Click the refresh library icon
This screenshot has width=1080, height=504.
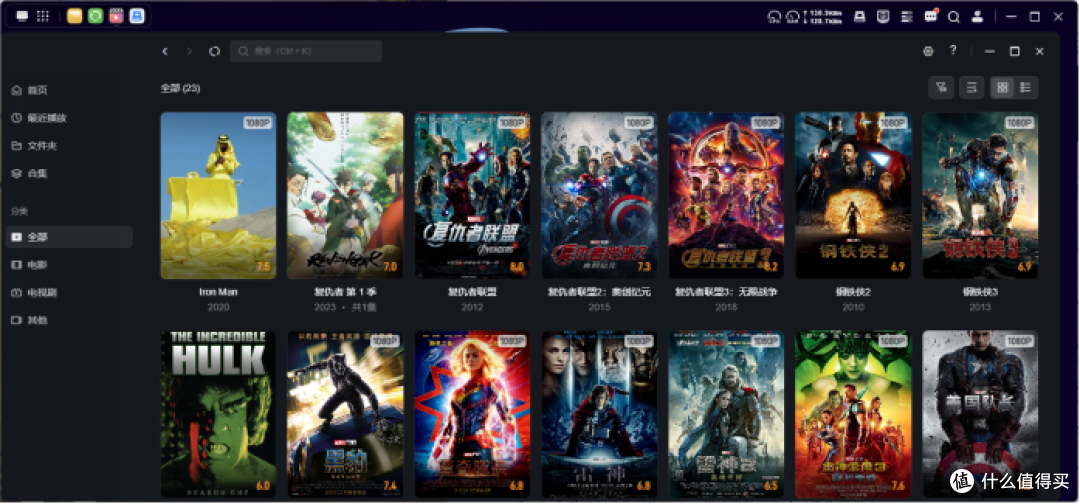point(214,51)
